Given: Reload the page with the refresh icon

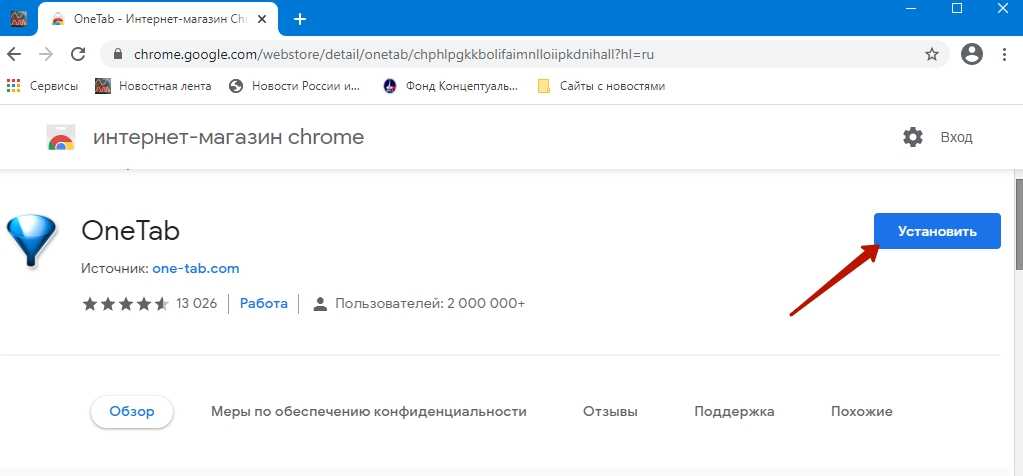Looking at the screenshot, I should click(77, 54).
